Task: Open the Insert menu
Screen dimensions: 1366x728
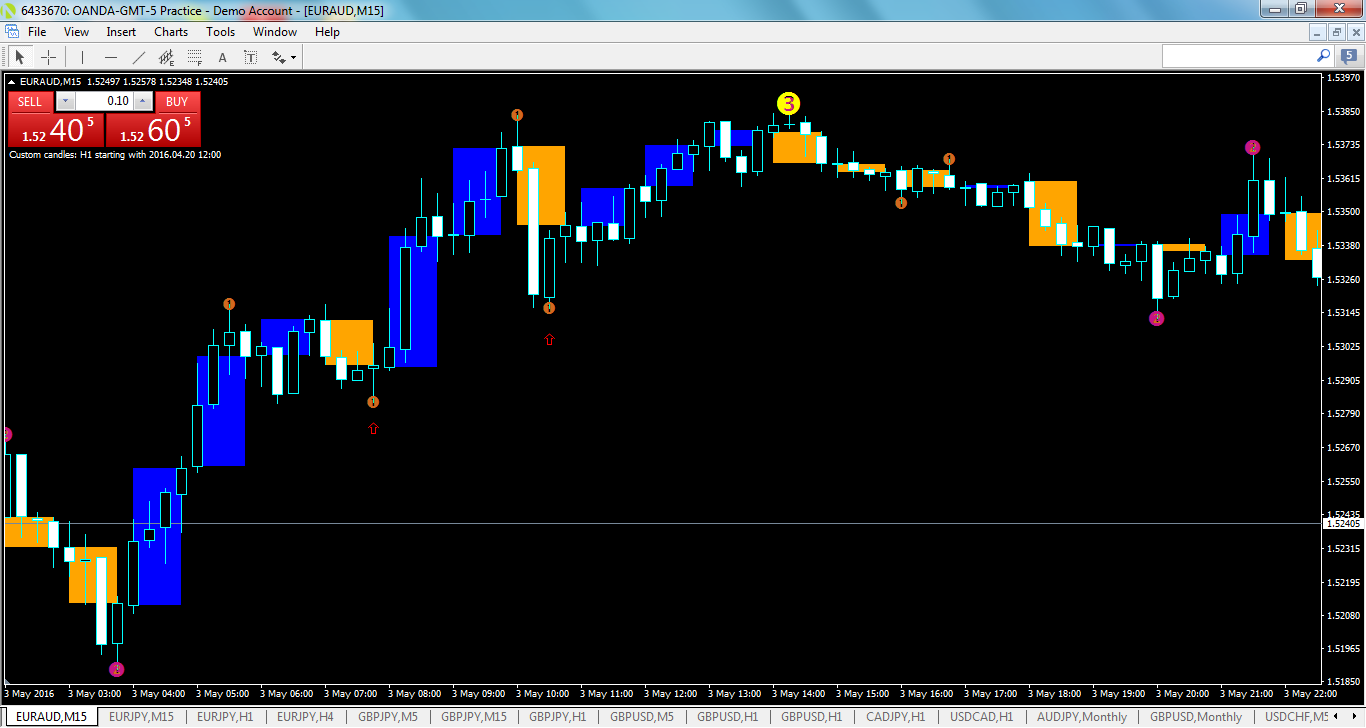Action: pos(120,31)
